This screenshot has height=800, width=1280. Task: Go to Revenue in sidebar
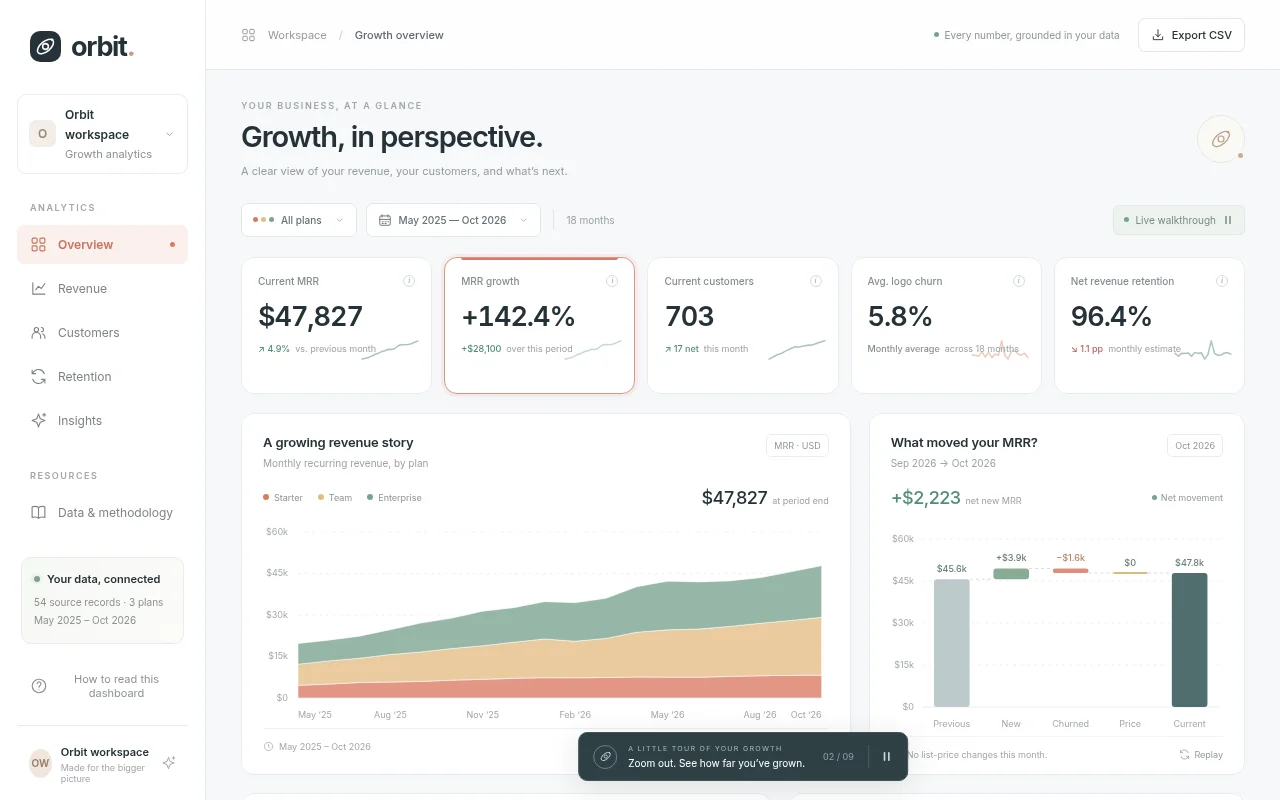[x=102, y=288]
